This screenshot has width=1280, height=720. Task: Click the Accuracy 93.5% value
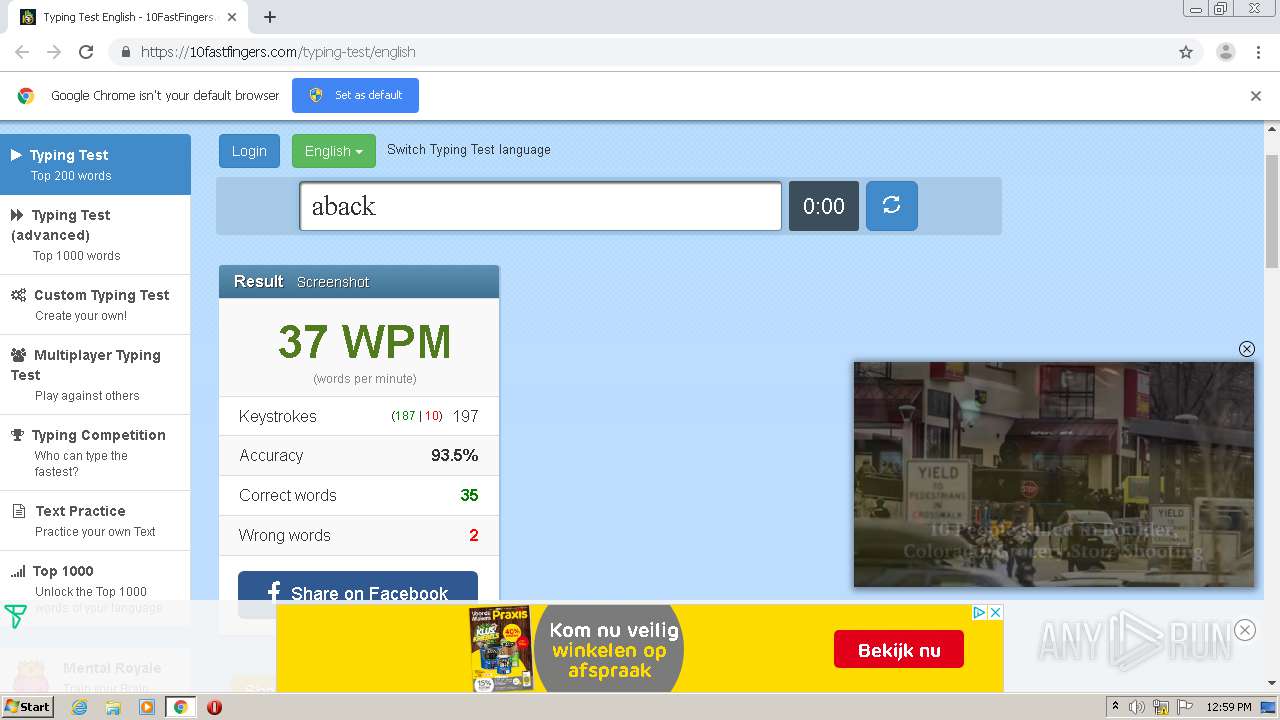point(454,455)
